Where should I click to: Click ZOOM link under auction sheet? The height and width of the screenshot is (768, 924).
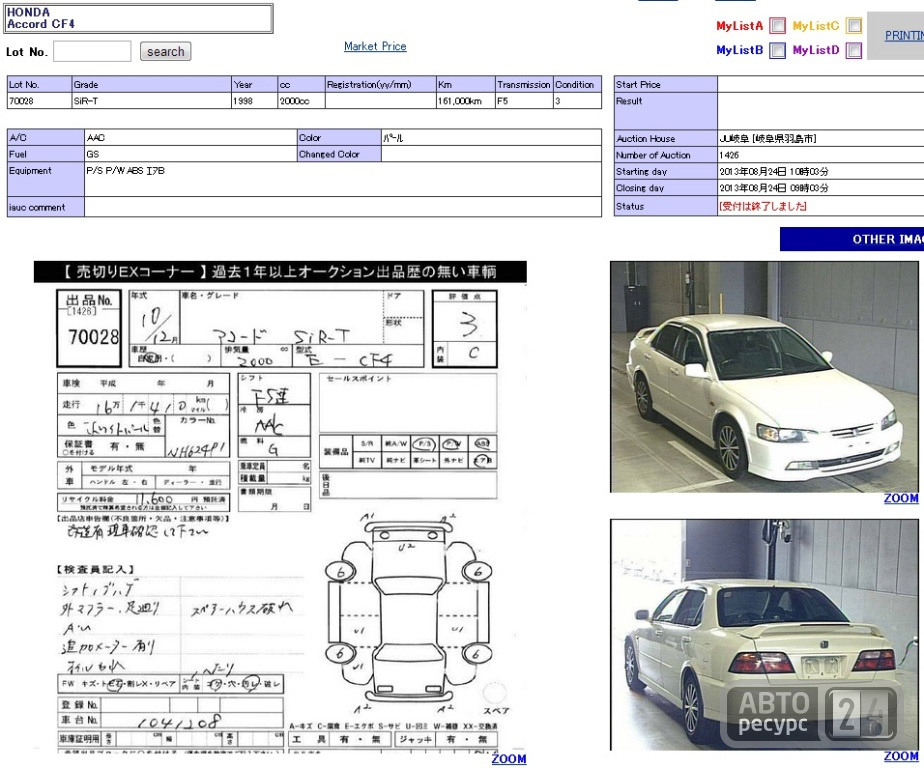[x=509, y=759]
